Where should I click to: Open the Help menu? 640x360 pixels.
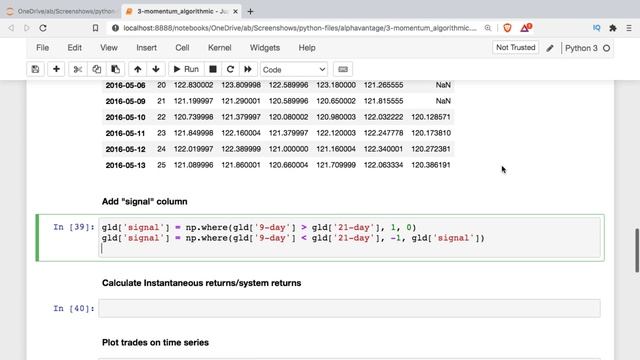click(x=307, y=48)
